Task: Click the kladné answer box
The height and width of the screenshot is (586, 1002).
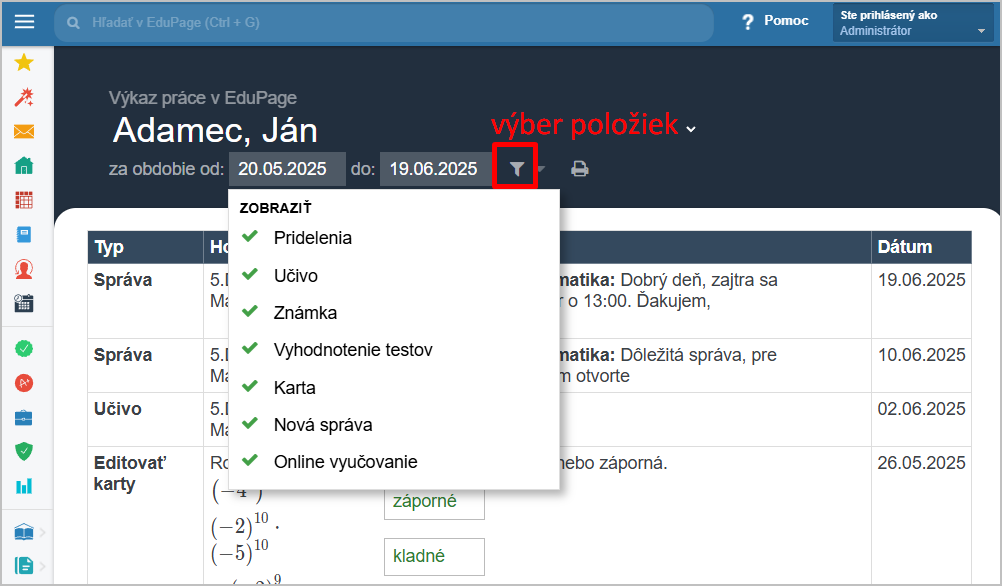Action: click(x=434, y=556)
